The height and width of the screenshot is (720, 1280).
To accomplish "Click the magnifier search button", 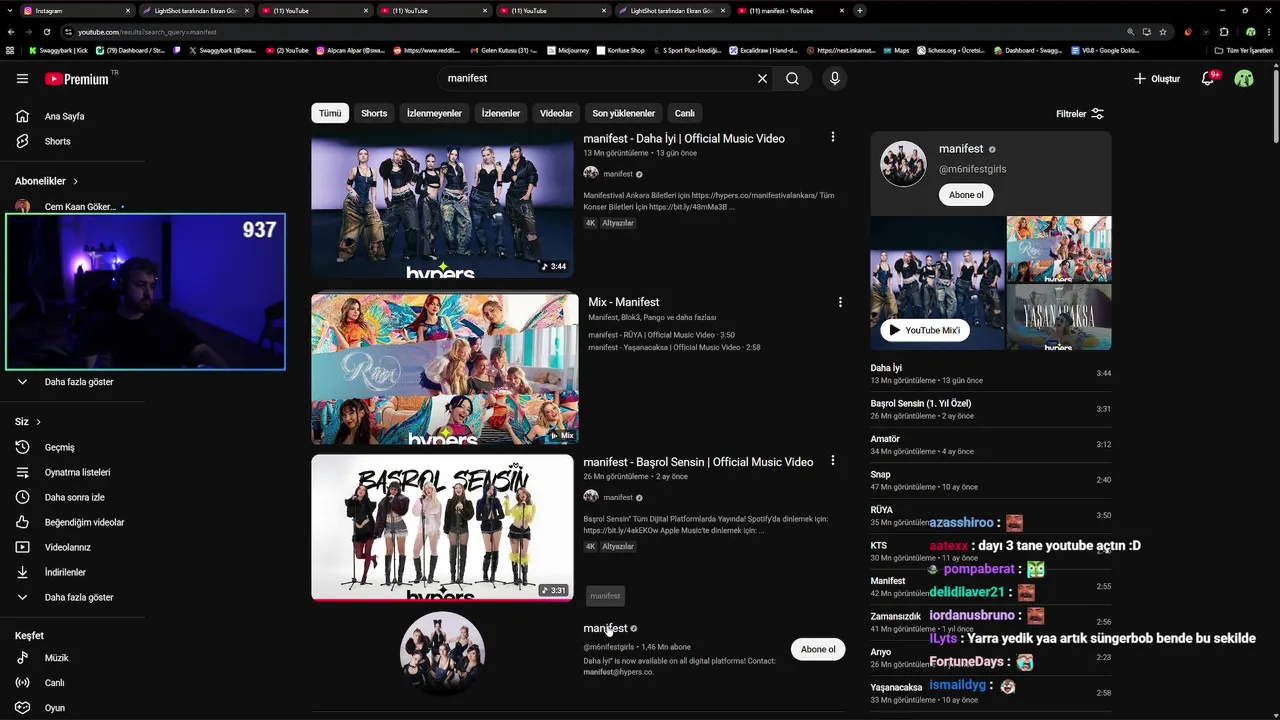I will (x=792, y=78).
